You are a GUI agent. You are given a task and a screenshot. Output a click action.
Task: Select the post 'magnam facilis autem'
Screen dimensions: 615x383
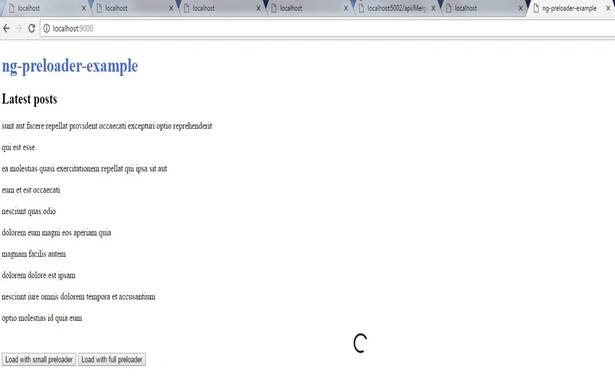click(34, 254)
